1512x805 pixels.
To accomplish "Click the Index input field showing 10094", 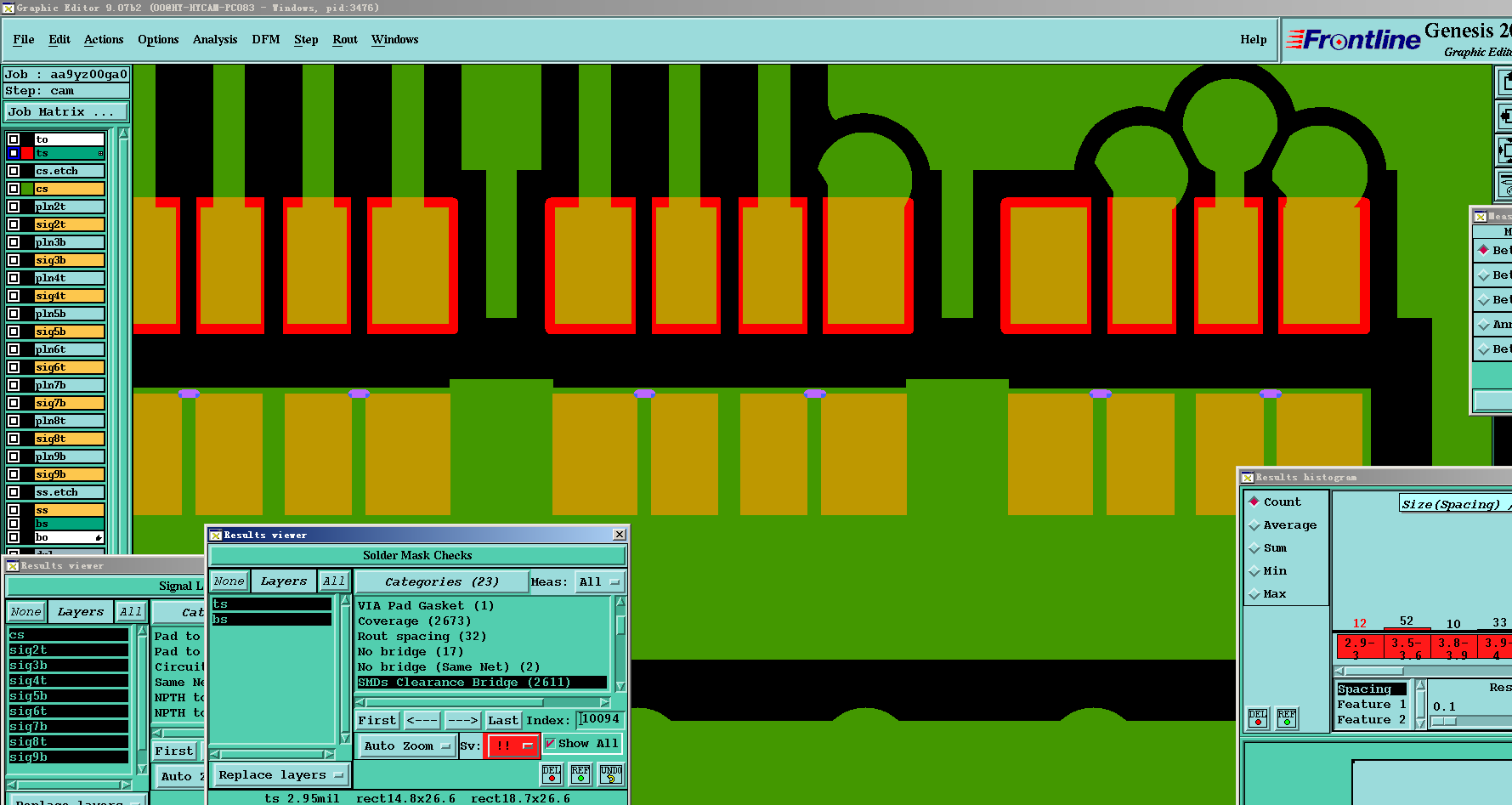I will [600, 720].
